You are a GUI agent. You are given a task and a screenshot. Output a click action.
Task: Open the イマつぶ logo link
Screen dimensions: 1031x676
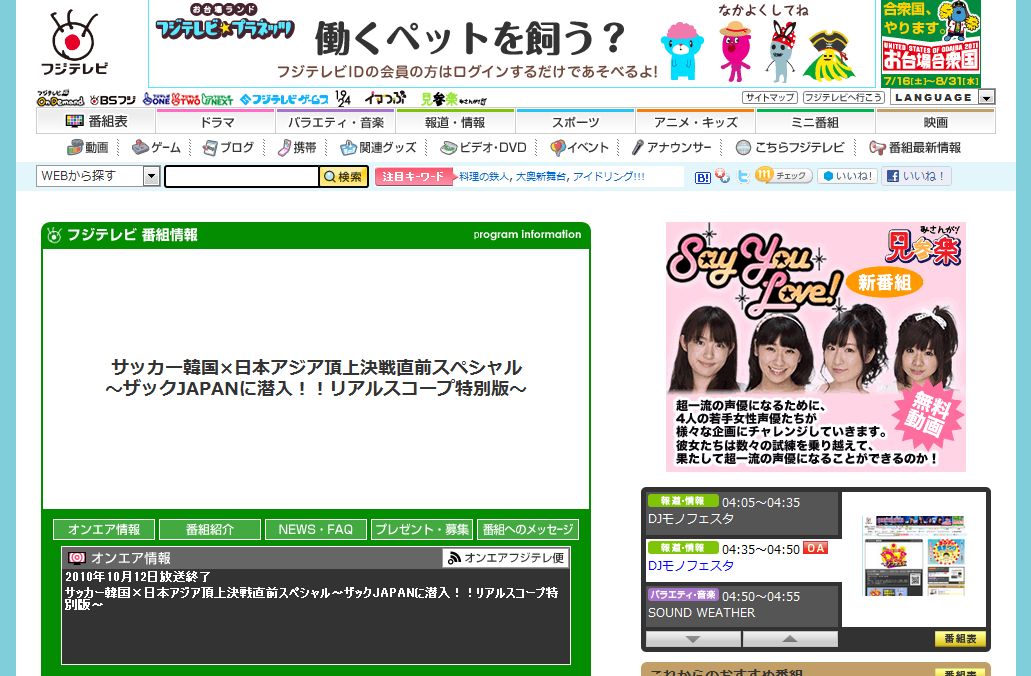[385, 99]
